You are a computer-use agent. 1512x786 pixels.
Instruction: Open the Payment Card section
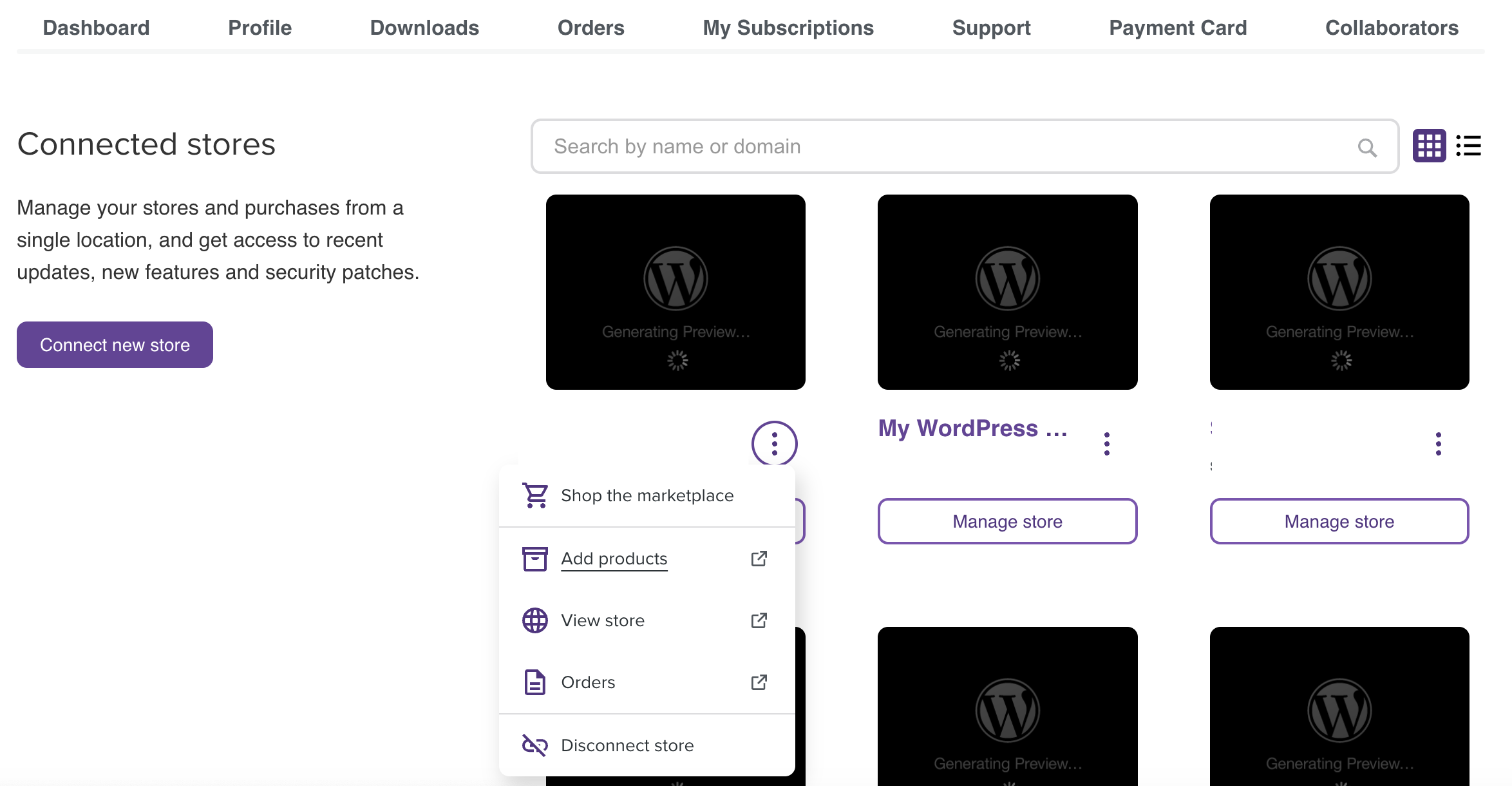click(x=1177, y=27)
